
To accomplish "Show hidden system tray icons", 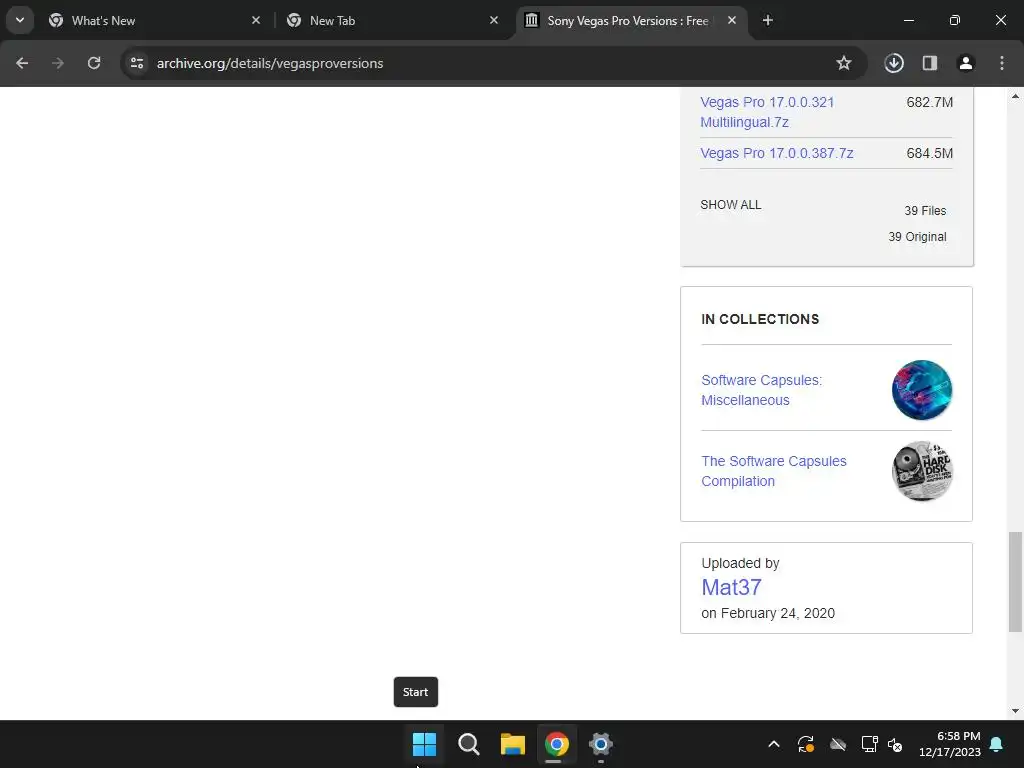I will [774, 744].
